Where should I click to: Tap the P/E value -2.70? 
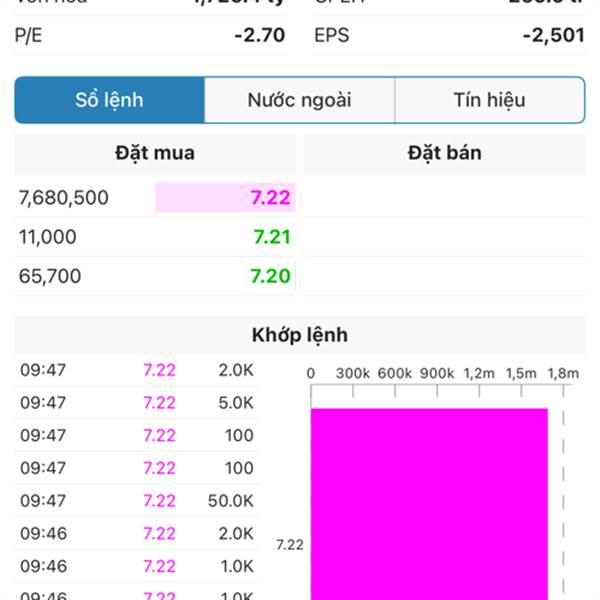260,35
